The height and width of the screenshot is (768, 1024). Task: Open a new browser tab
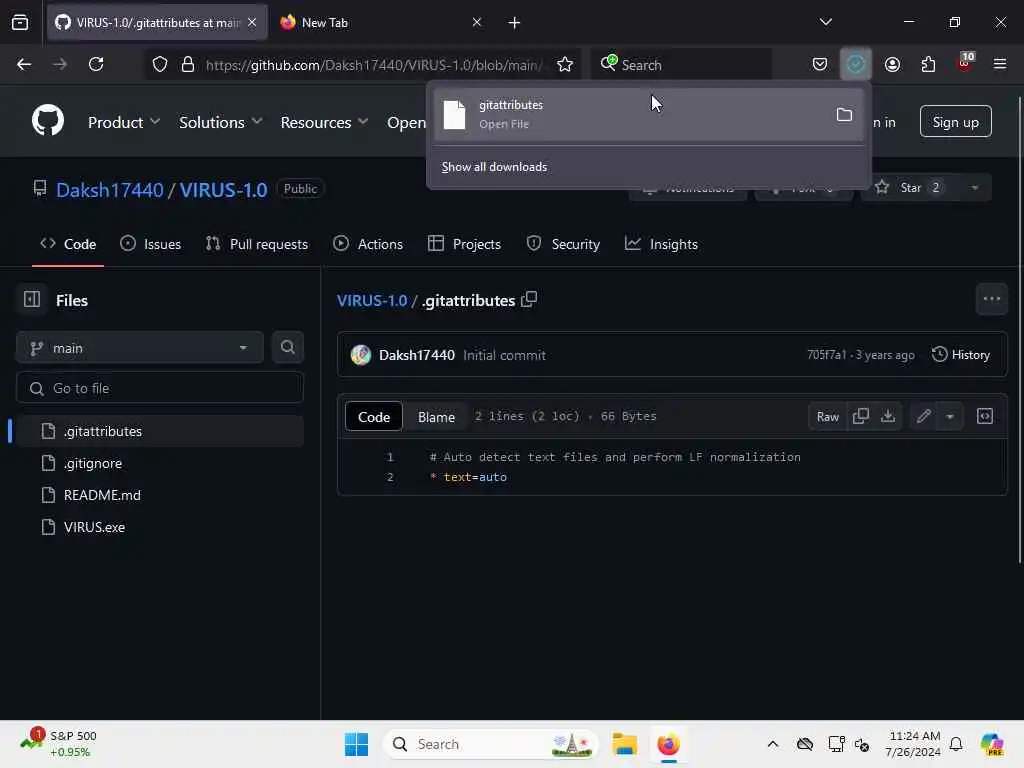coord(514,22)
